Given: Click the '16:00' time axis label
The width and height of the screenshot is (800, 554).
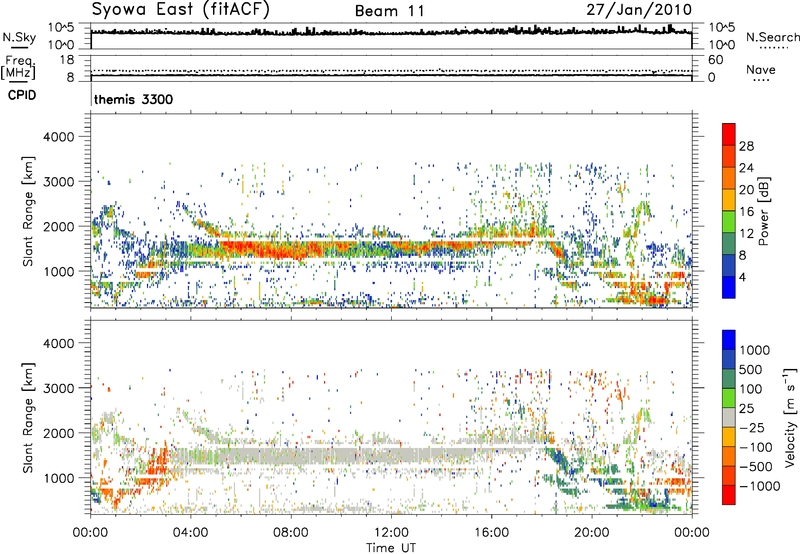Looking at the screenshot, I should pos(491,533).
